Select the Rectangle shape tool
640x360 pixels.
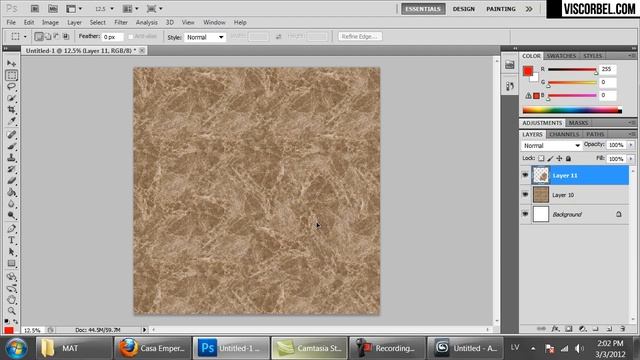coord(11,263)
